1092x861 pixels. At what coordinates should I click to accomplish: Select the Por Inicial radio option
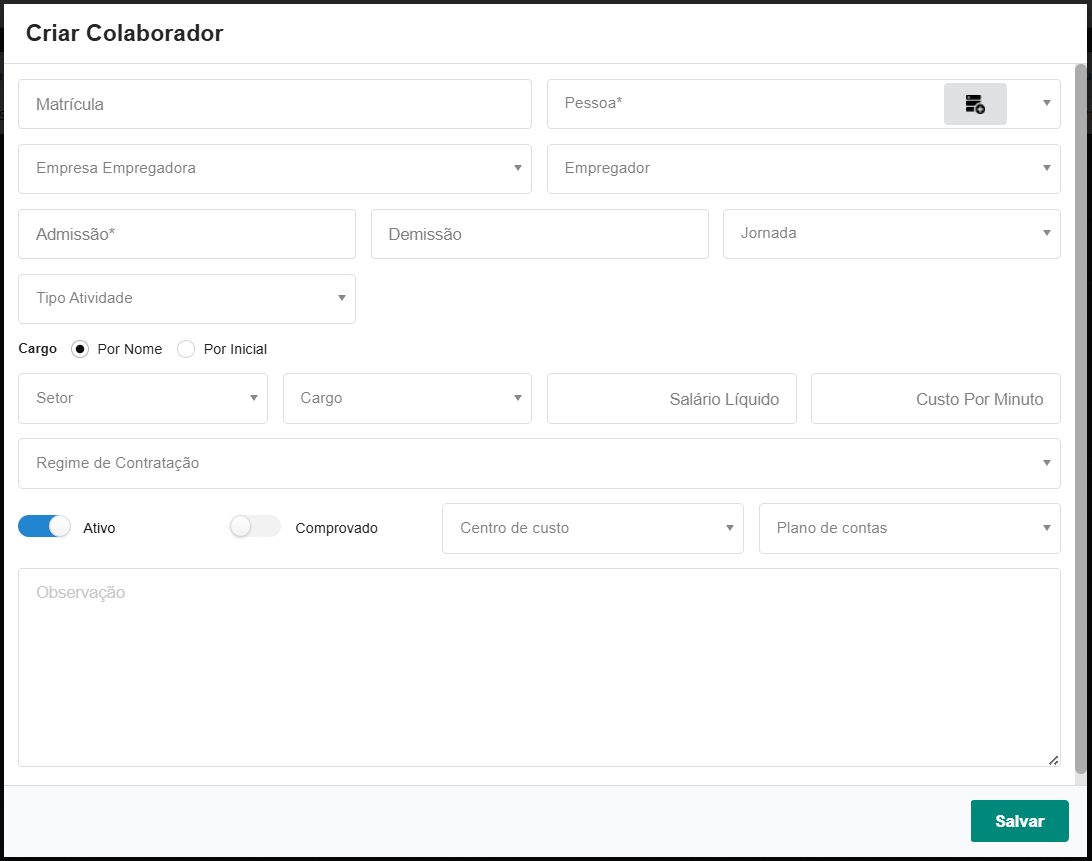pos(186,349)
